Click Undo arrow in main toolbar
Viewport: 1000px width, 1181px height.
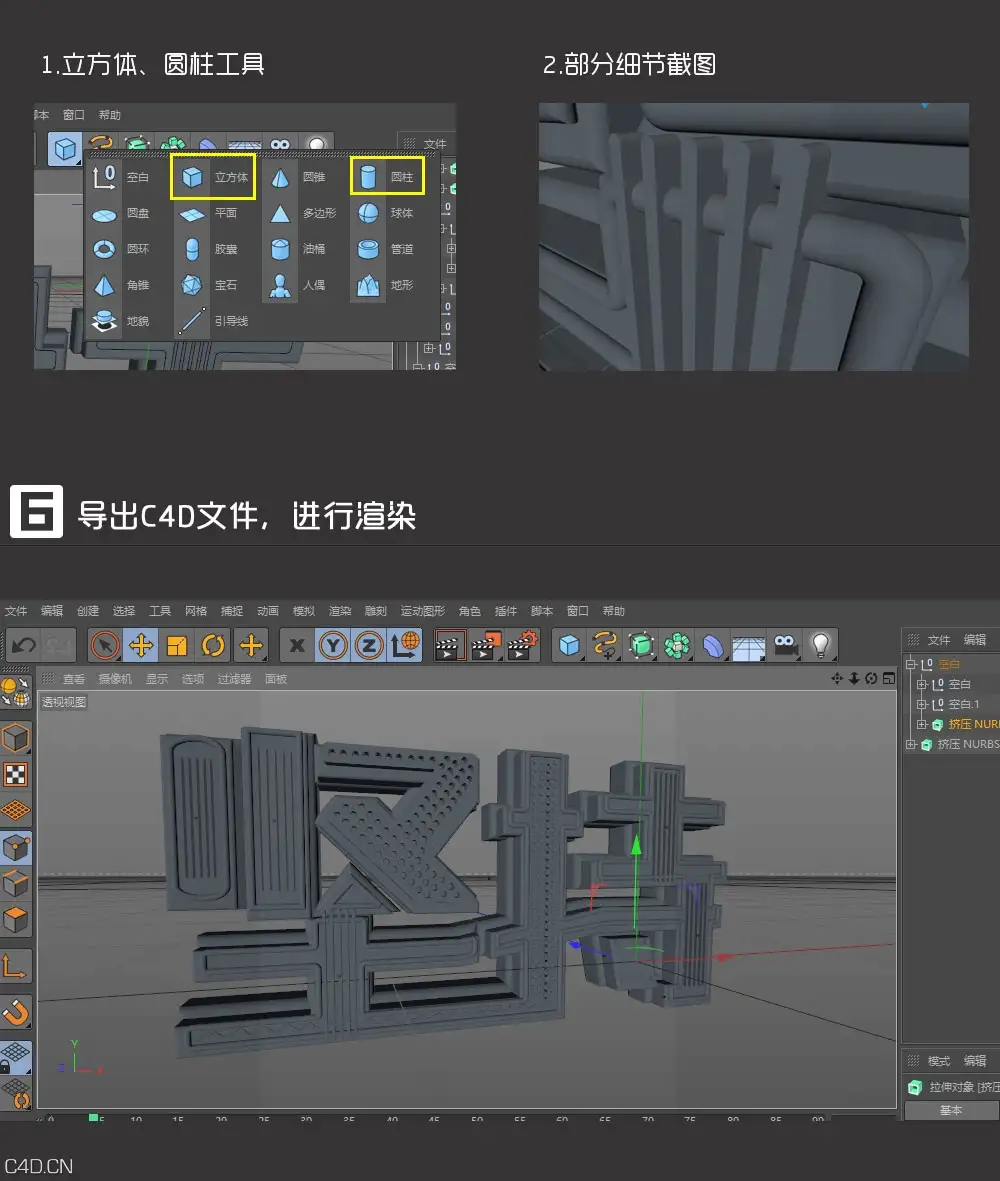click(23, 645)
